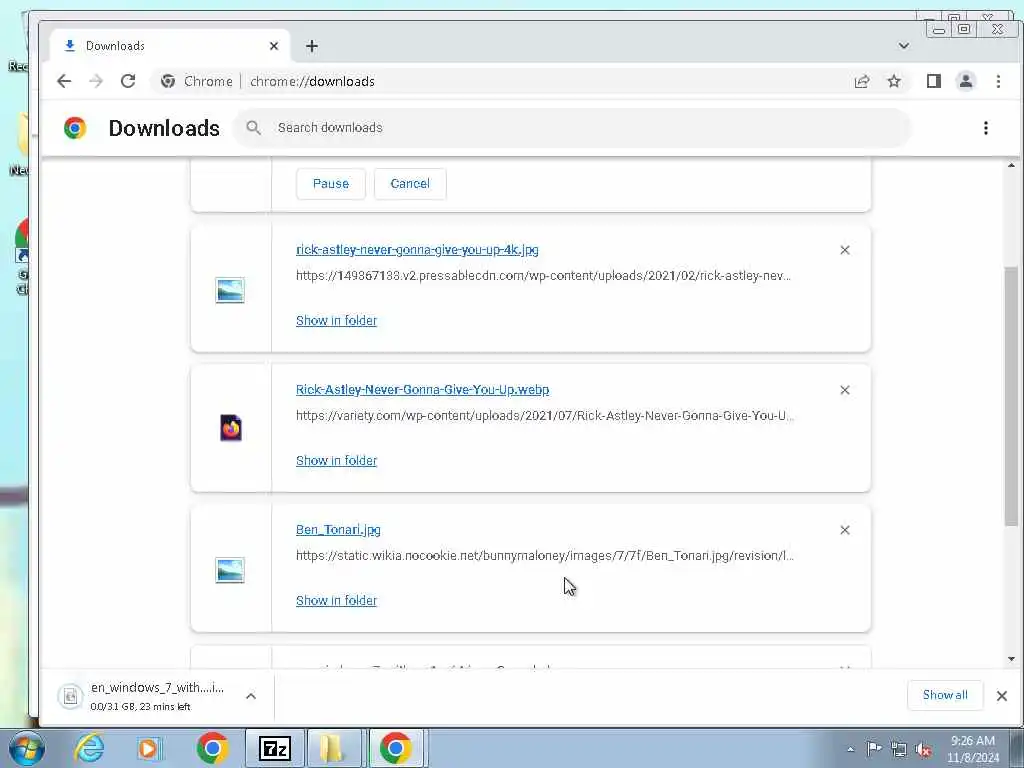Image resolution: width=1024 pixels, height=768 pixels.
Task: Click the pressablecdn.com source URL text
Action: click(543, 276)
